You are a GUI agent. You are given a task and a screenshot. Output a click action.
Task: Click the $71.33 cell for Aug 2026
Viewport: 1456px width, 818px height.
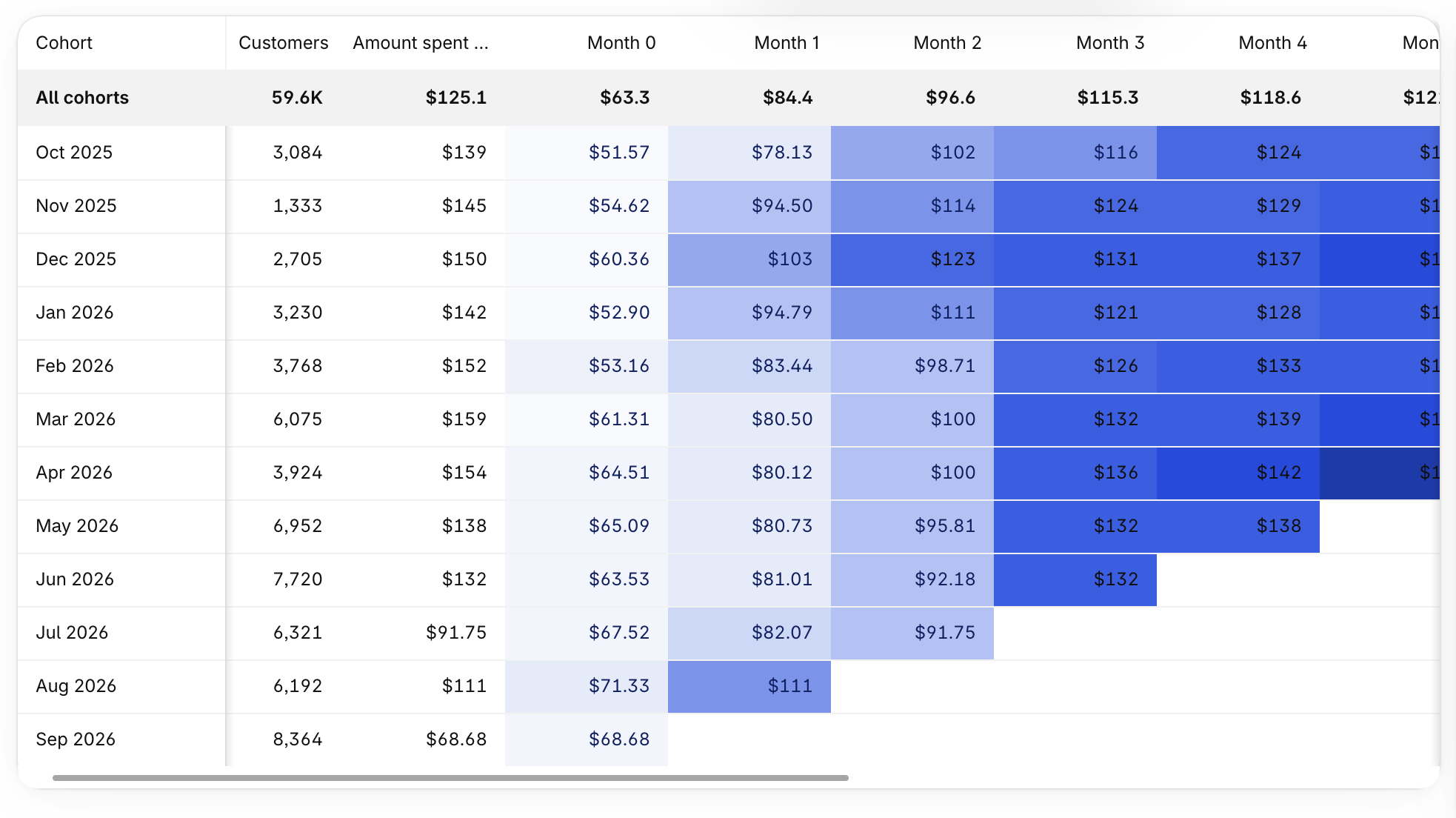[587, 686]
